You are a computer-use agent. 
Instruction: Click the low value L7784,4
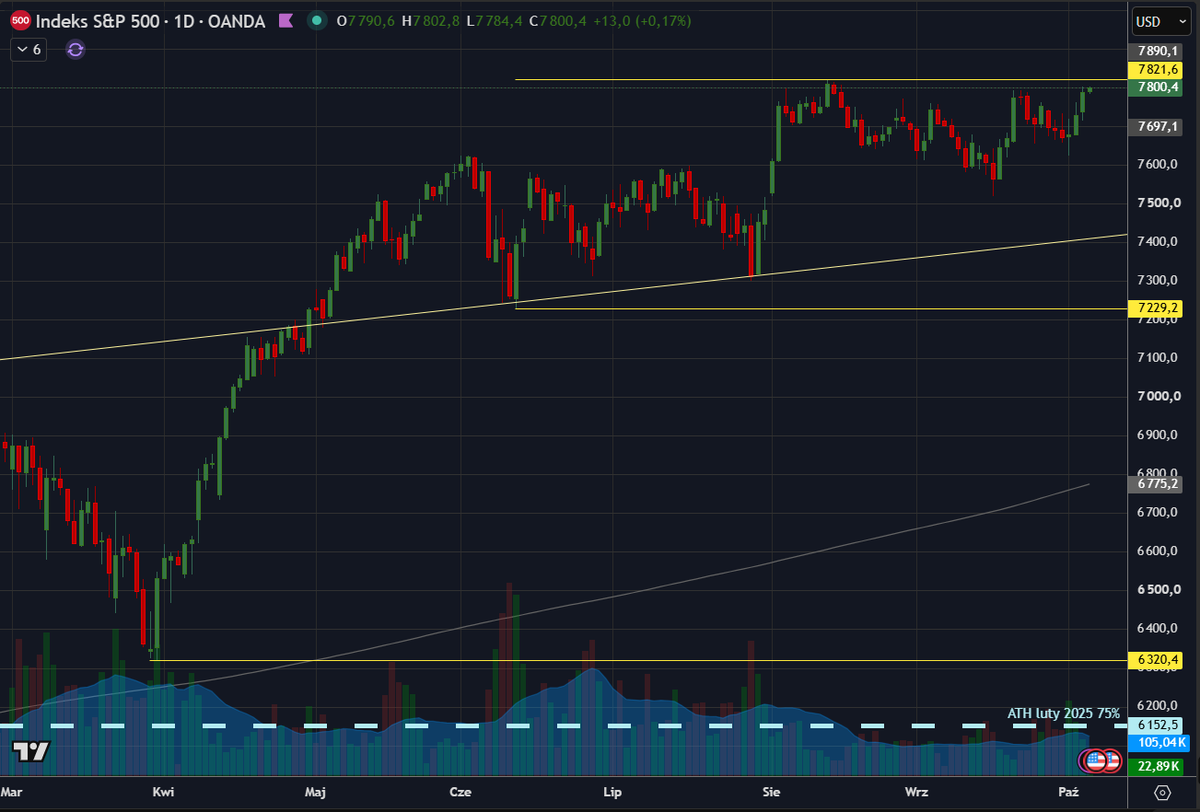pyautogui.click(x=494, y=21)
